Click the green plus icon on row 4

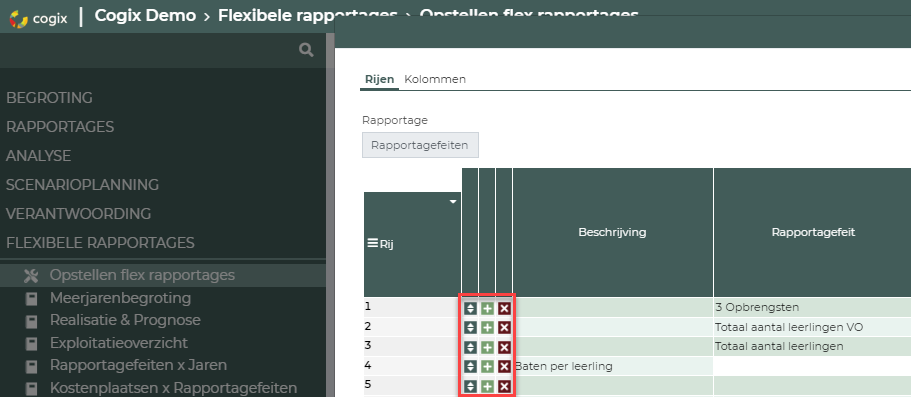click(x=487, y=367)
